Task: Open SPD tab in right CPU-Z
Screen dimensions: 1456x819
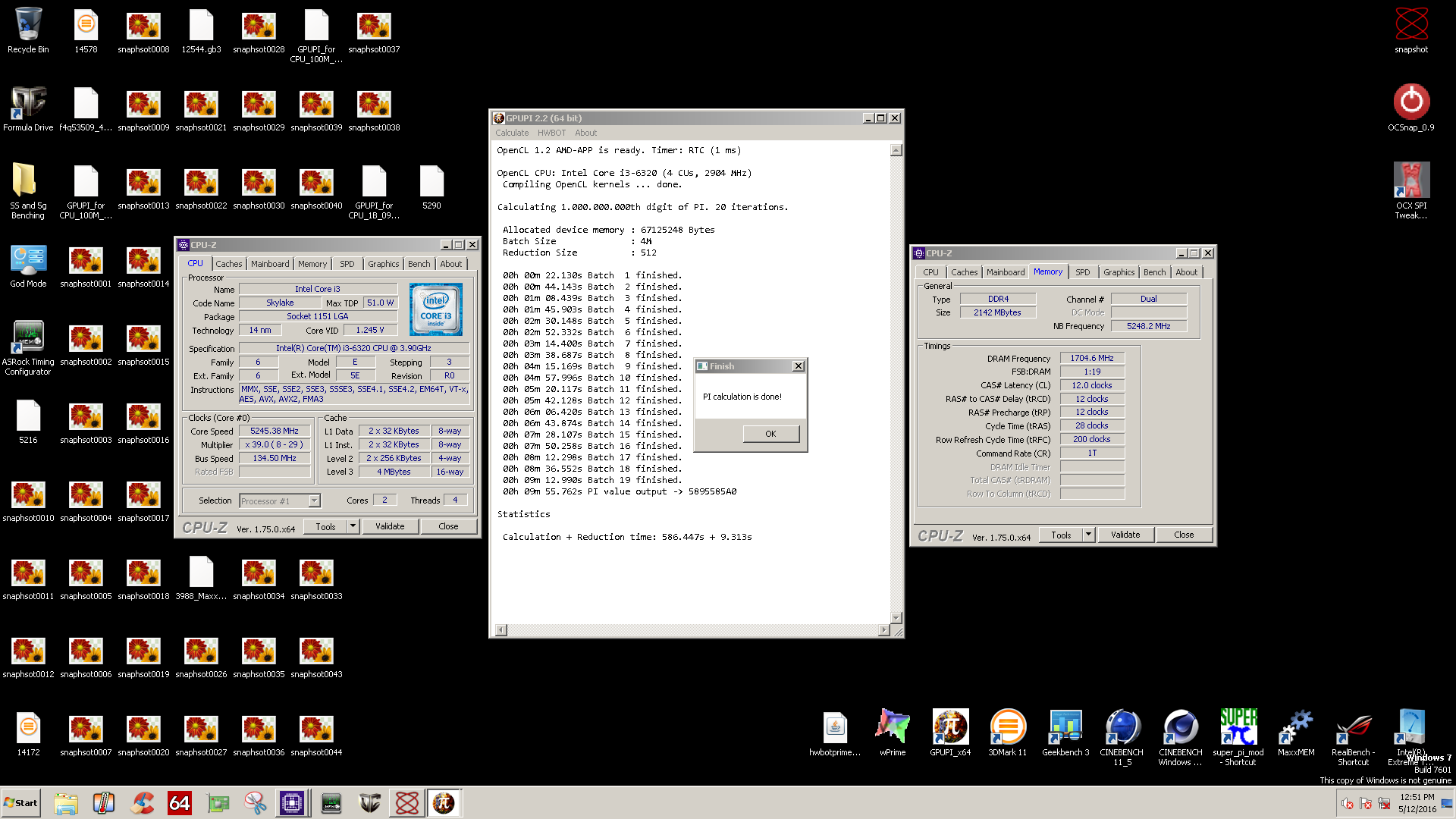Action: coord(1082,272)
